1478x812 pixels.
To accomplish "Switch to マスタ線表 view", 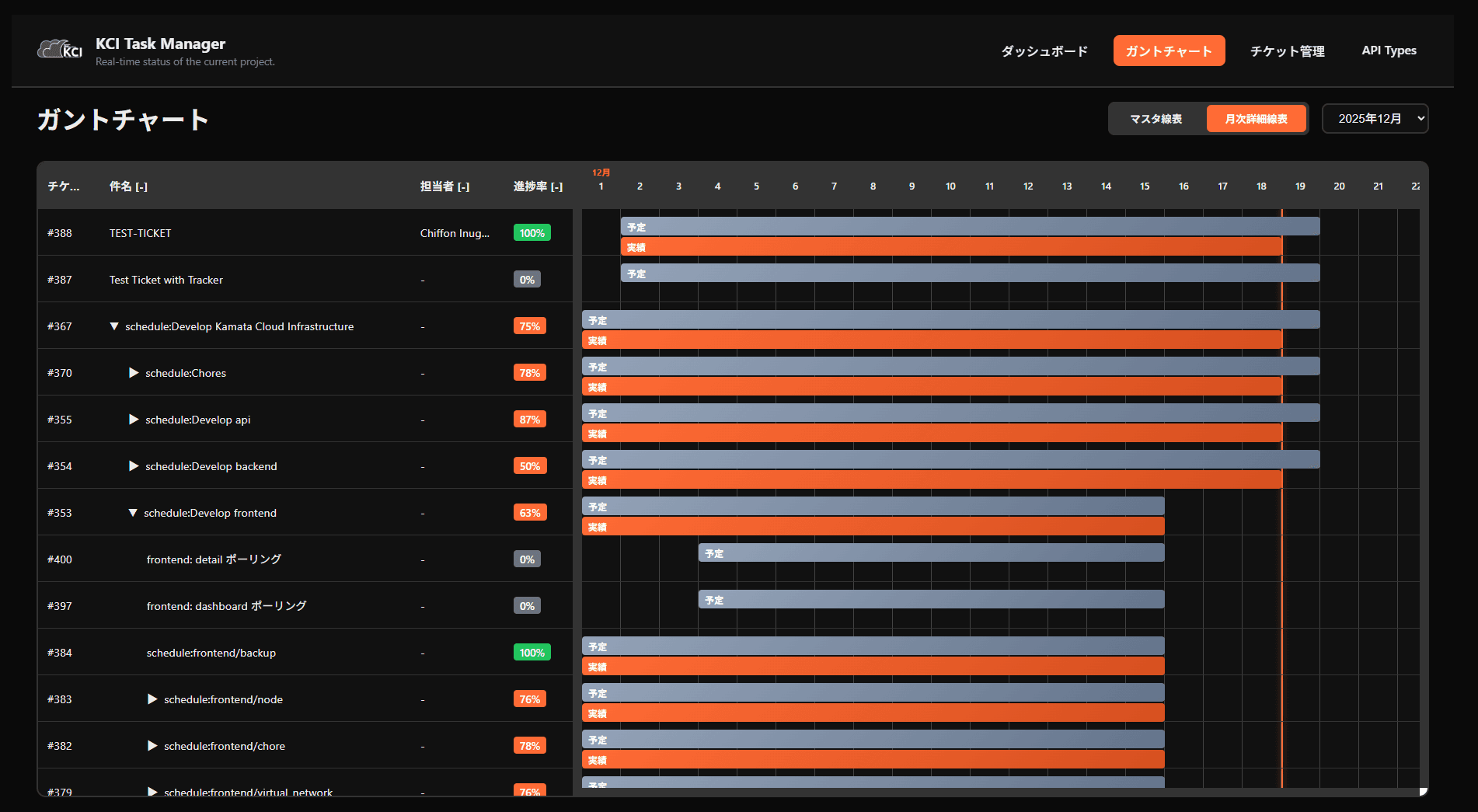I will point(1156,119).
